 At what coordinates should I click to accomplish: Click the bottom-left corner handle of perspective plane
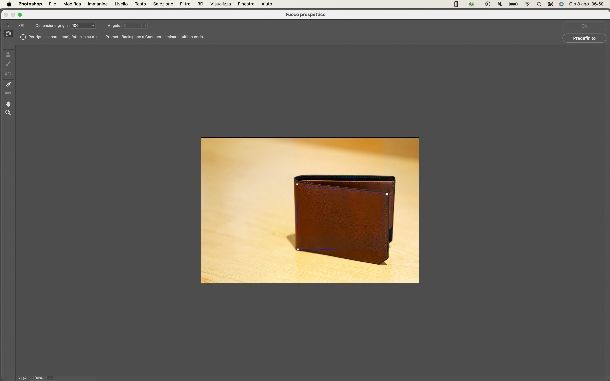298,249
